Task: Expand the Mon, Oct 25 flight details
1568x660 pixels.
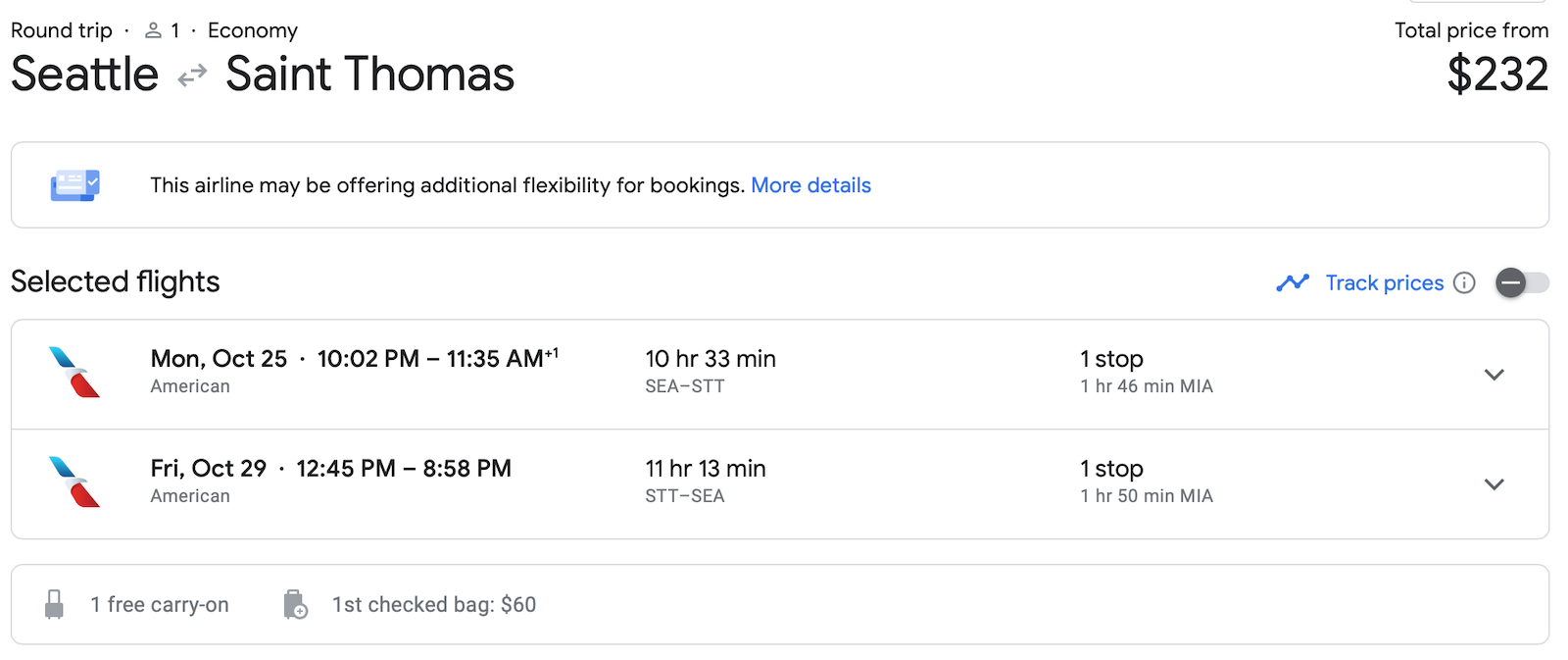Action: click(1494, 375)
